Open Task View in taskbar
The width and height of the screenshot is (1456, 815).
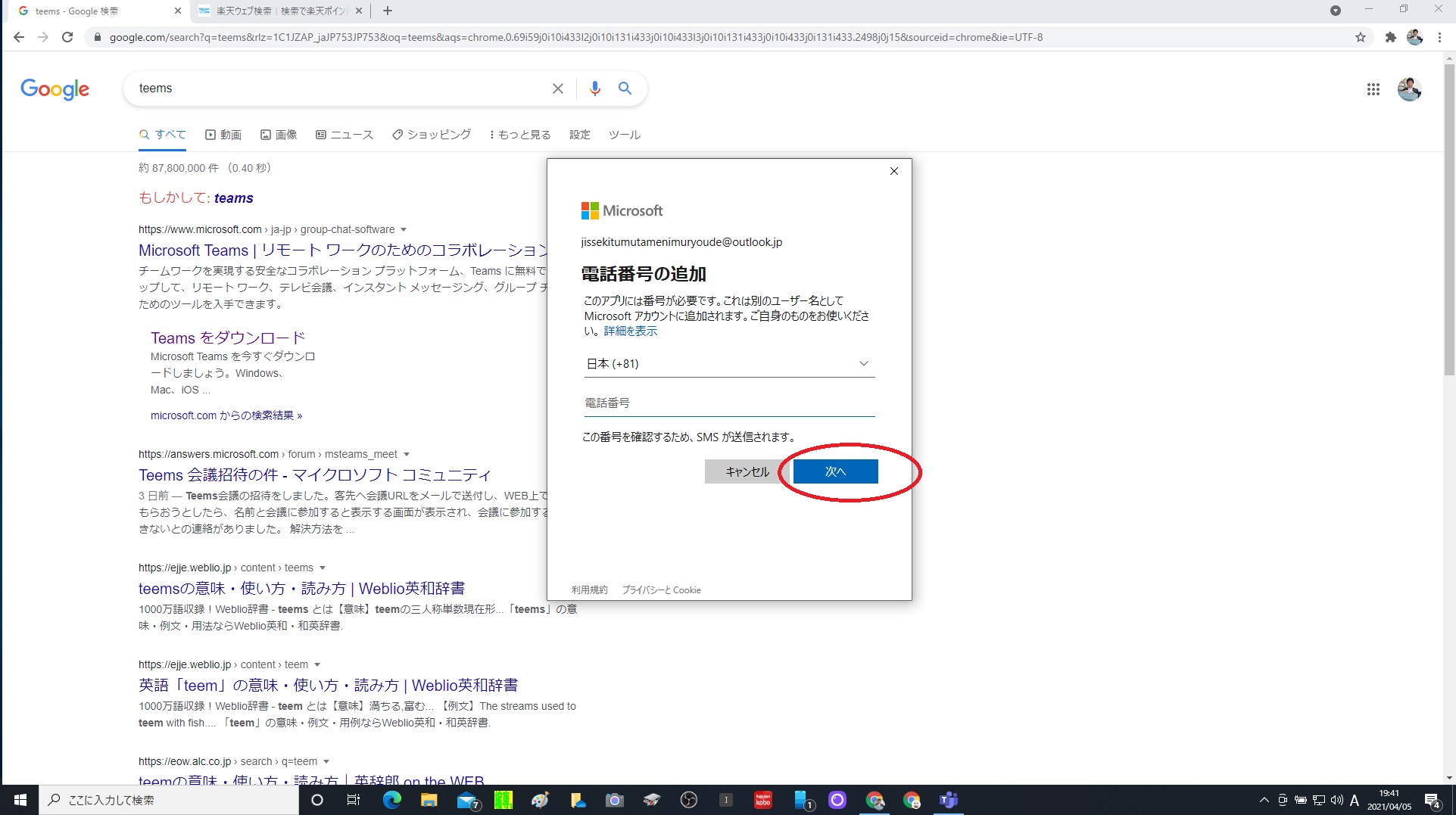(x=354, y=800)
